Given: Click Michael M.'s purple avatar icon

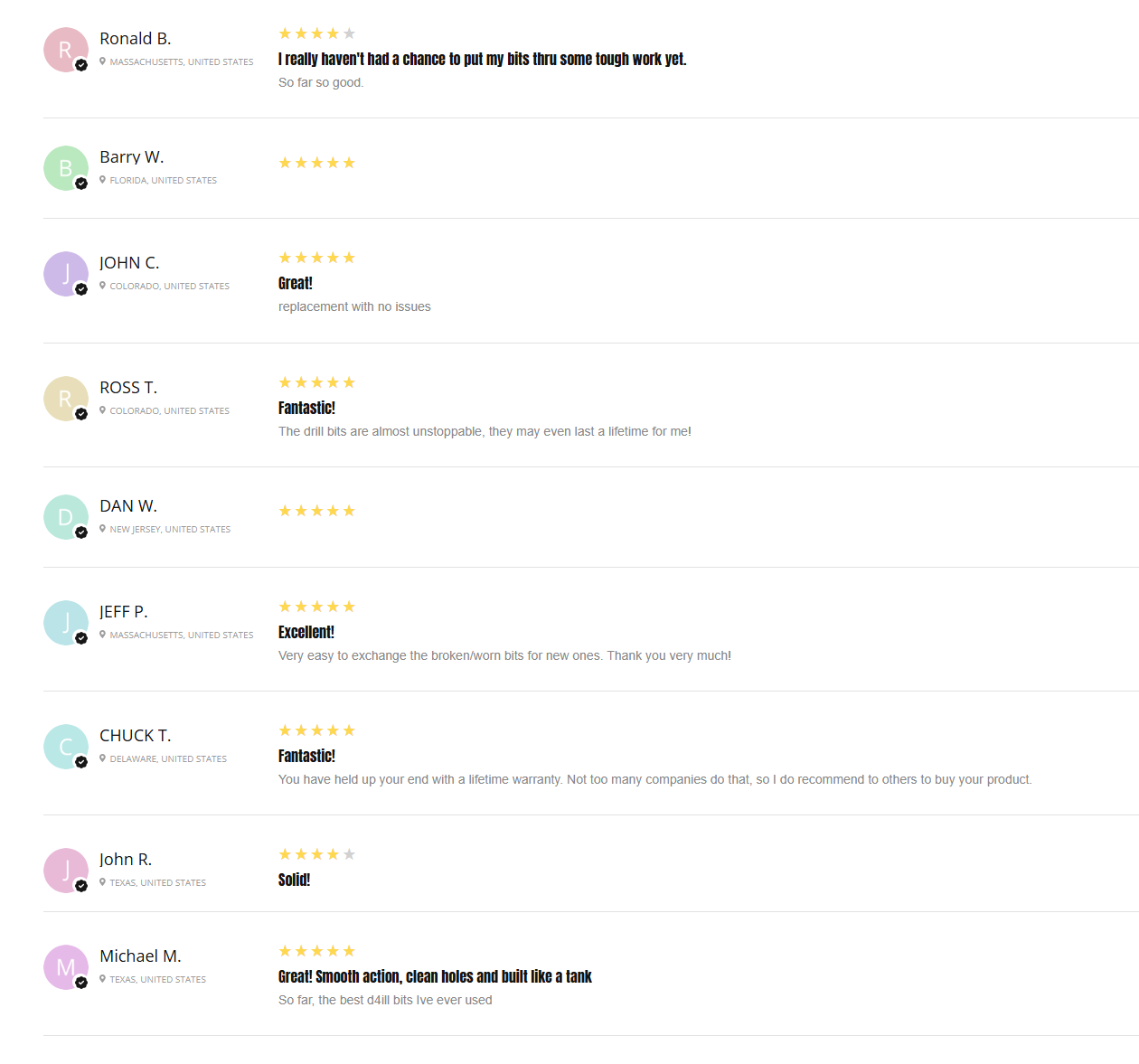Looking at the screenshot, I should pos(66,967).
